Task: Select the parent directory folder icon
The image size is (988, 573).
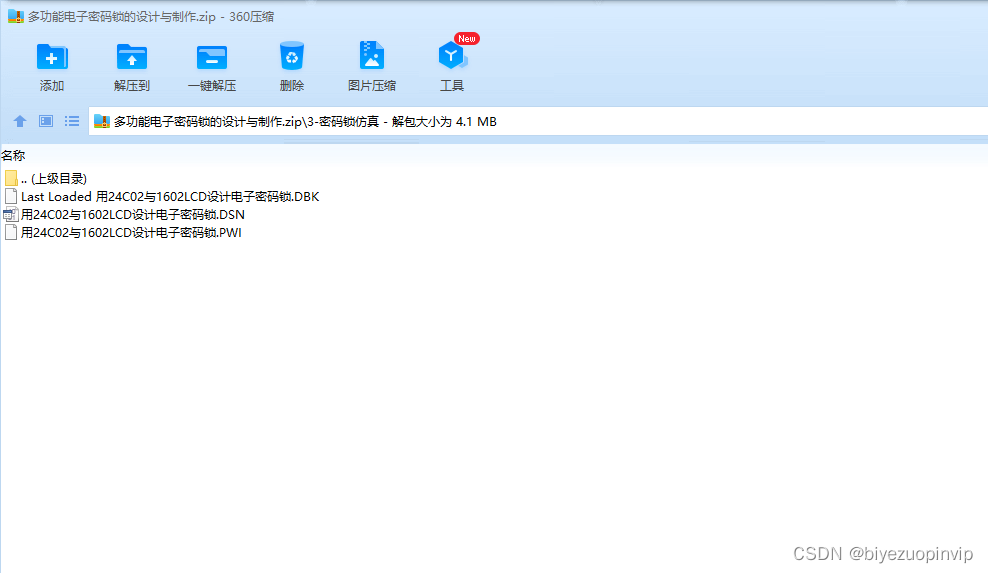Action: (x=11, y=178)
